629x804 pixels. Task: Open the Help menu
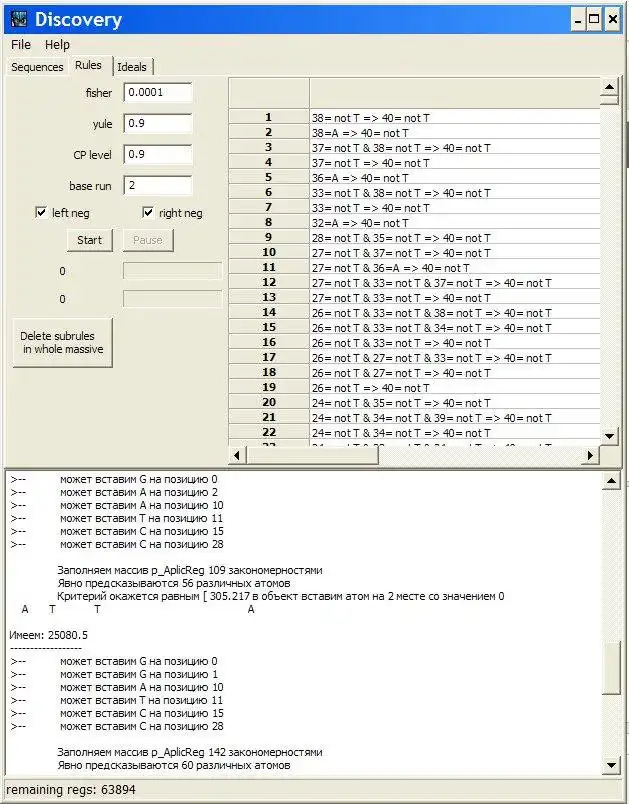point(57,45)
